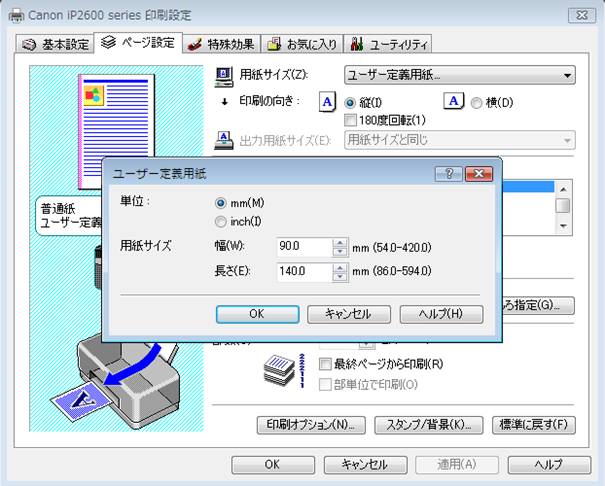Screen dimensions: 605x486
Task: Click the 出力用紙サイズ printer icon
Action: (224, 140)
